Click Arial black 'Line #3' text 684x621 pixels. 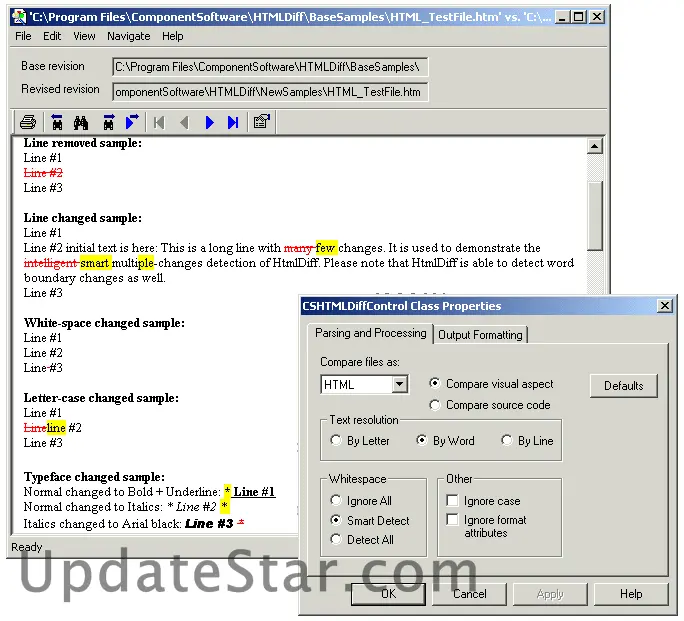(209, 523)
